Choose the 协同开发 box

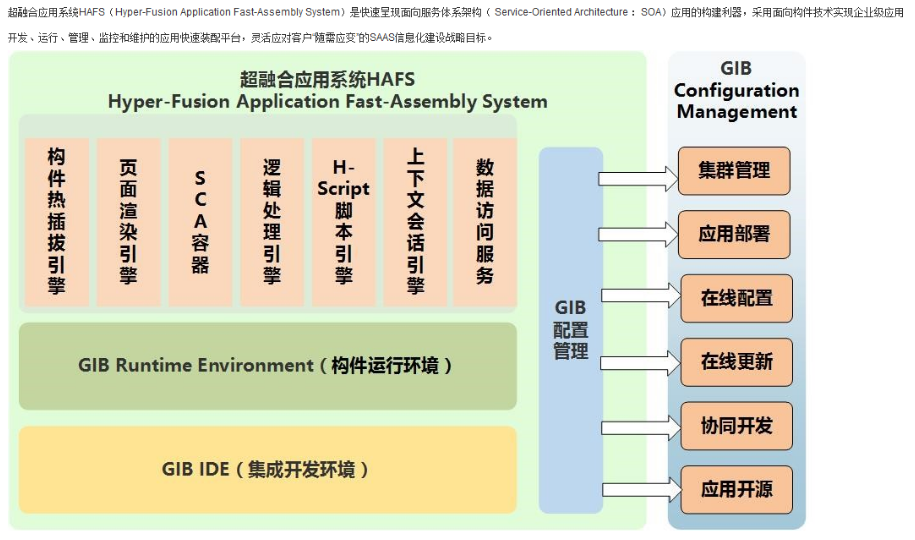click(x=736, y=426)
